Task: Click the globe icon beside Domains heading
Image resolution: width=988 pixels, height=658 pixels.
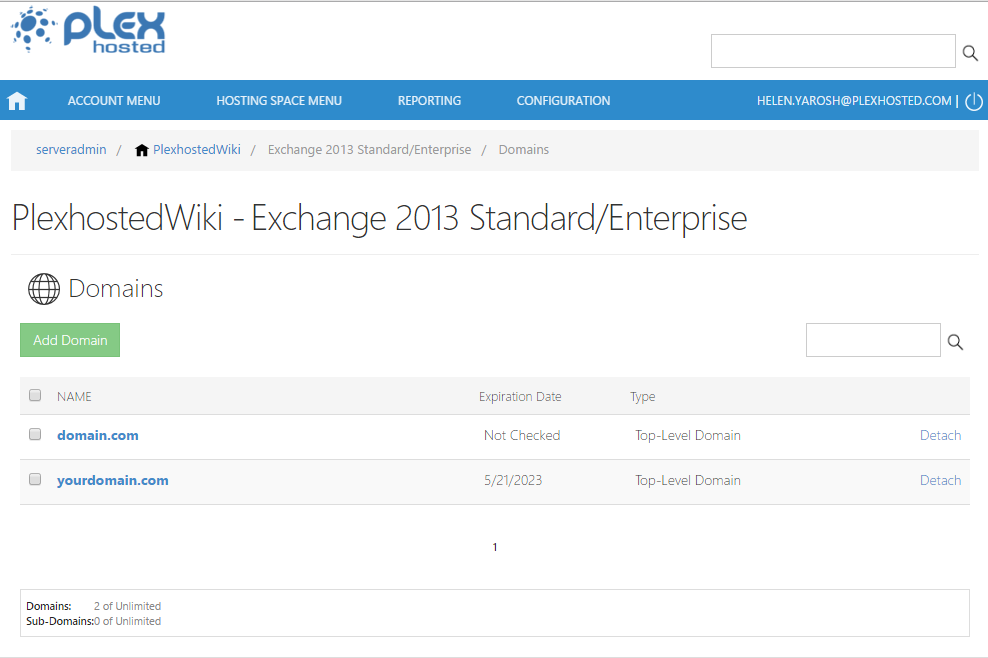Action: [x=44, y=289]
